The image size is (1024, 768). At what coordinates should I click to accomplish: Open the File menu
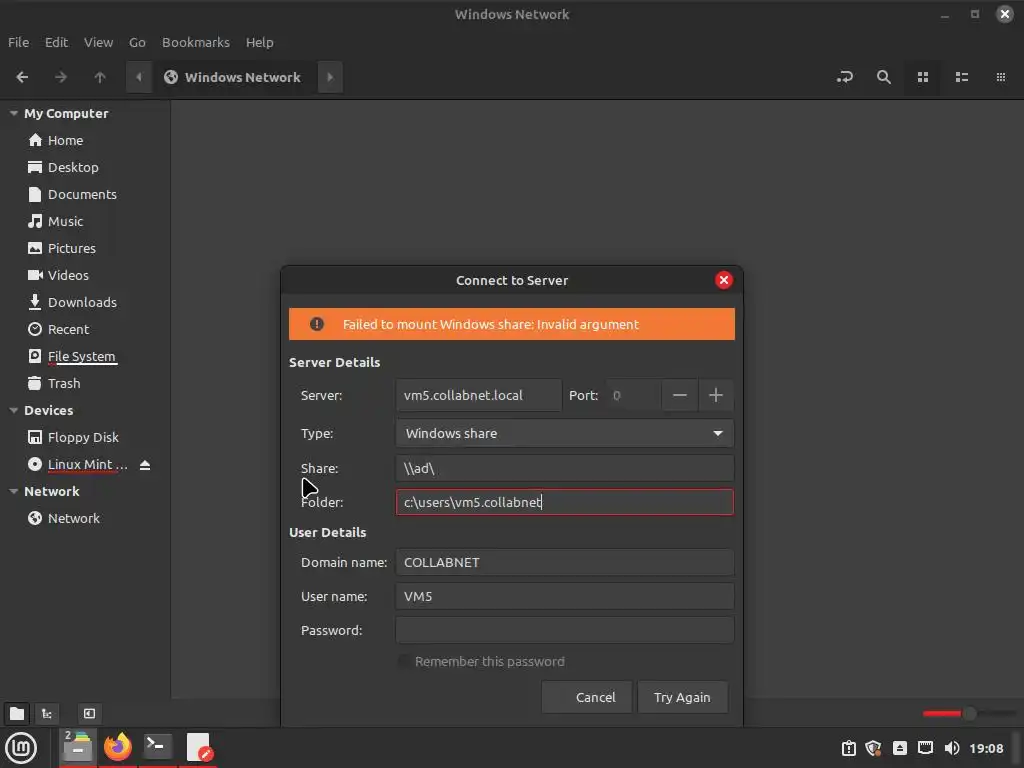[18, 42]
